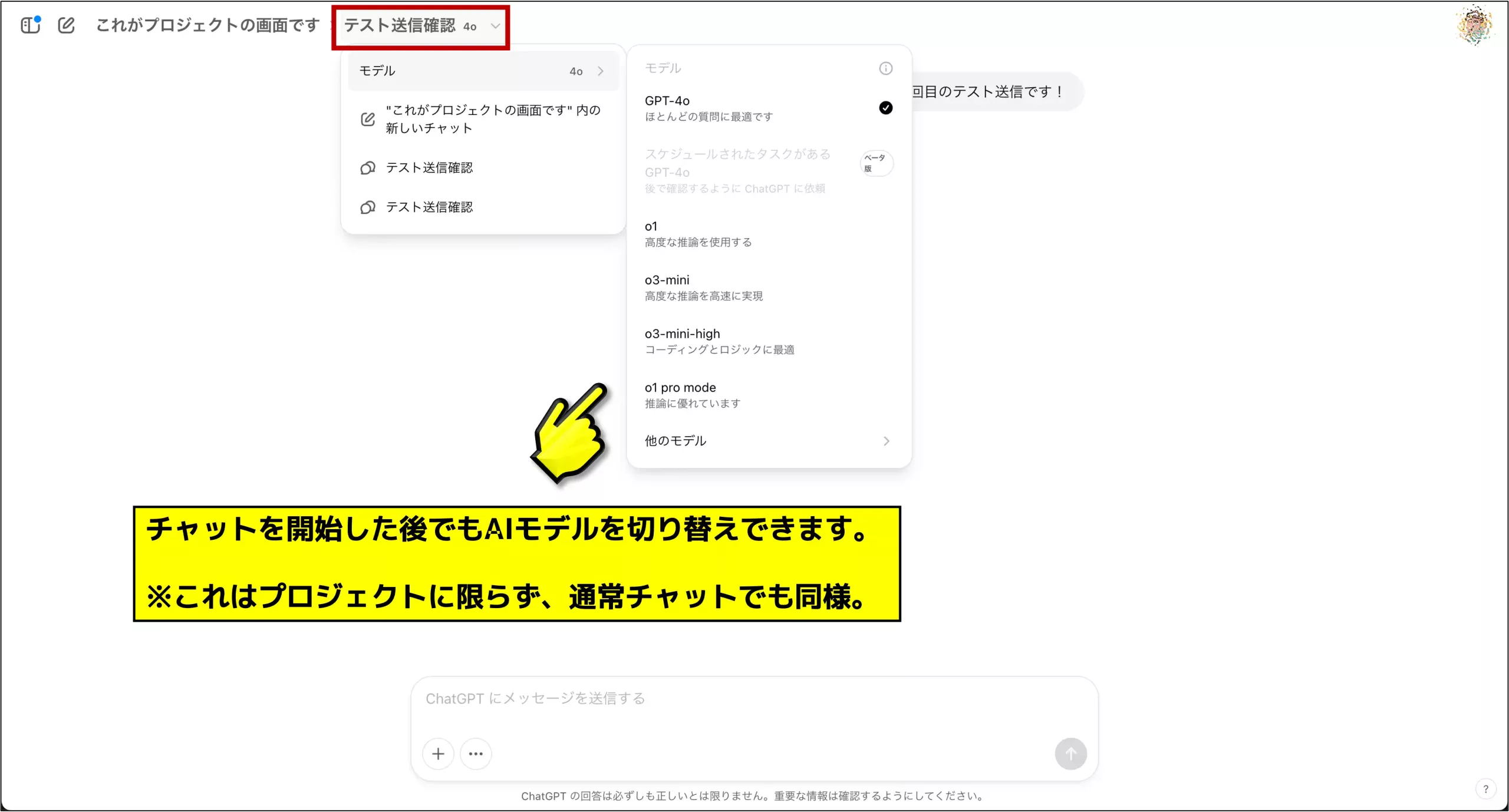The image size is (1509, 812).
Task: Select o1 pro mode model
Action: point(769,394)
